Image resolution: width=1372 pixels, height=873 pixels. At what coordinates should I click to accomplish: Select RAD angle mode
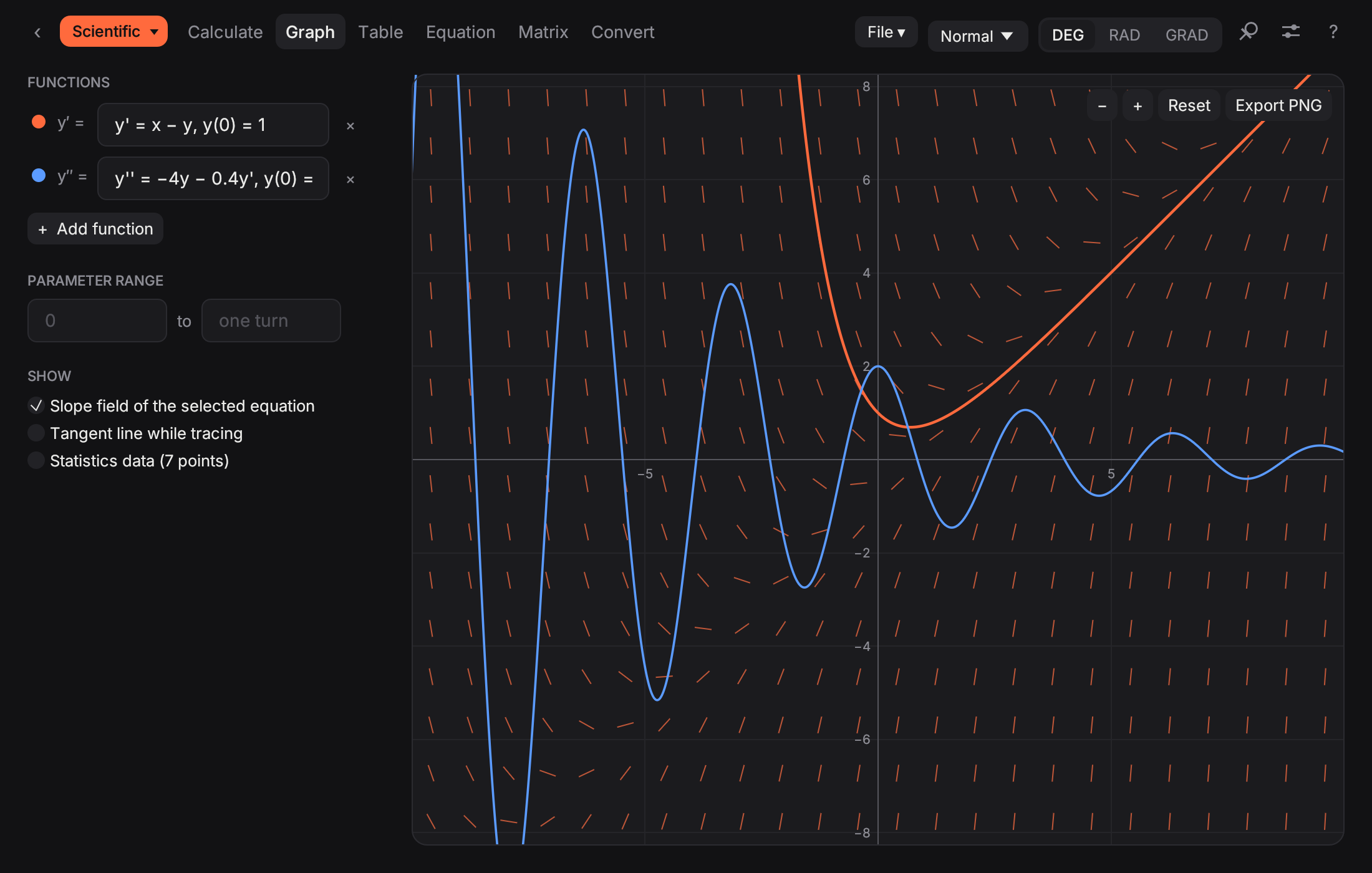click(1124, 35)
